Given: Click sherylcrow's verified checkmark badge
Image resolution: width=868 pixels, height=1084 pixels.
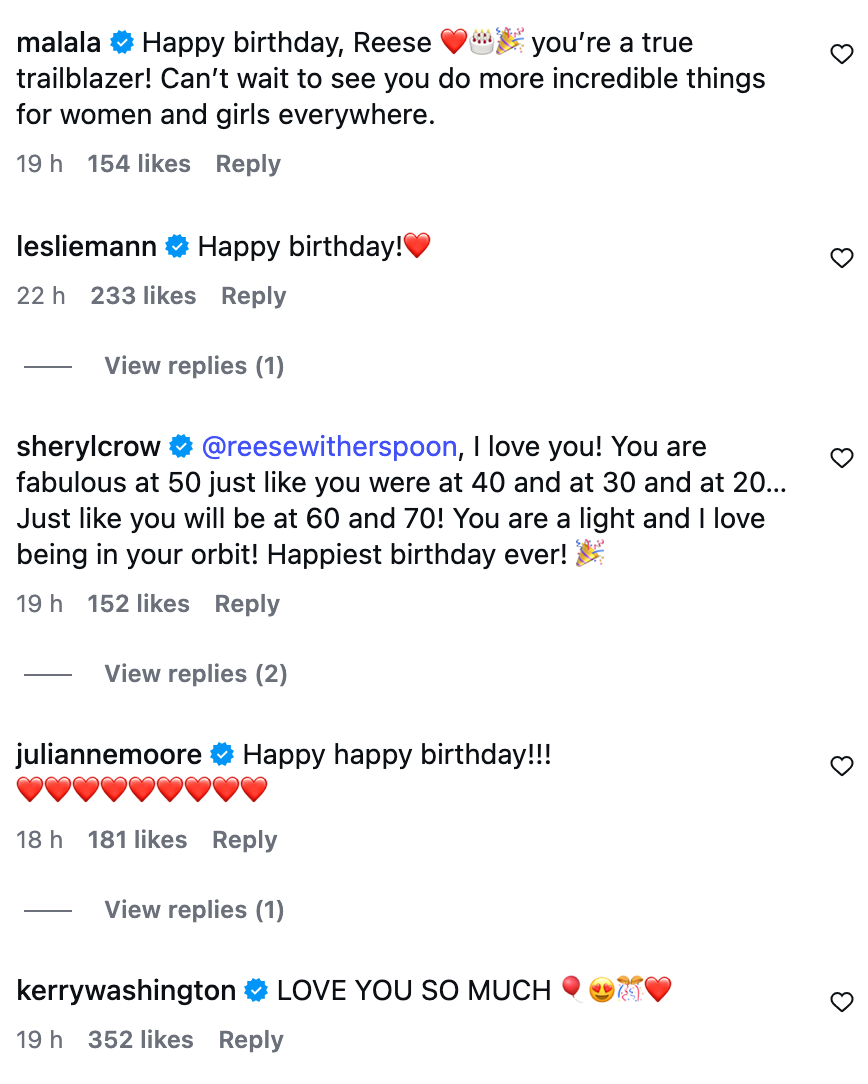Looking at the screenshot, I should pyautogui.click(x=181, y=447).
